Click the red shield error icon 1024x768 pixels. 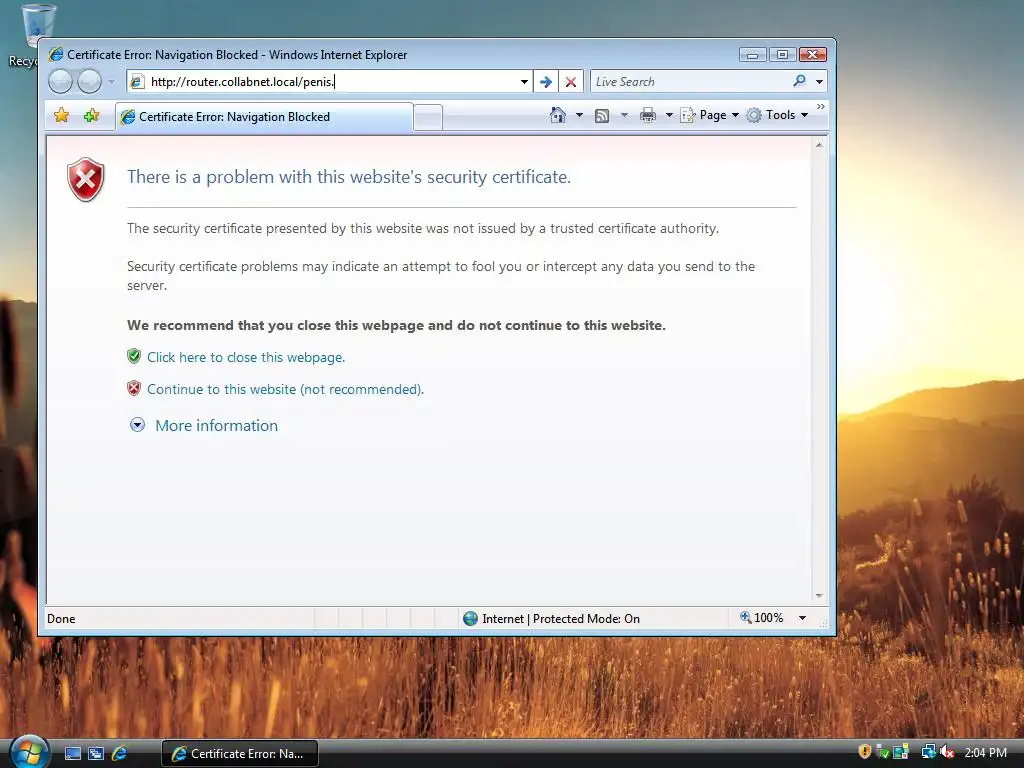[x=86, y=179]
